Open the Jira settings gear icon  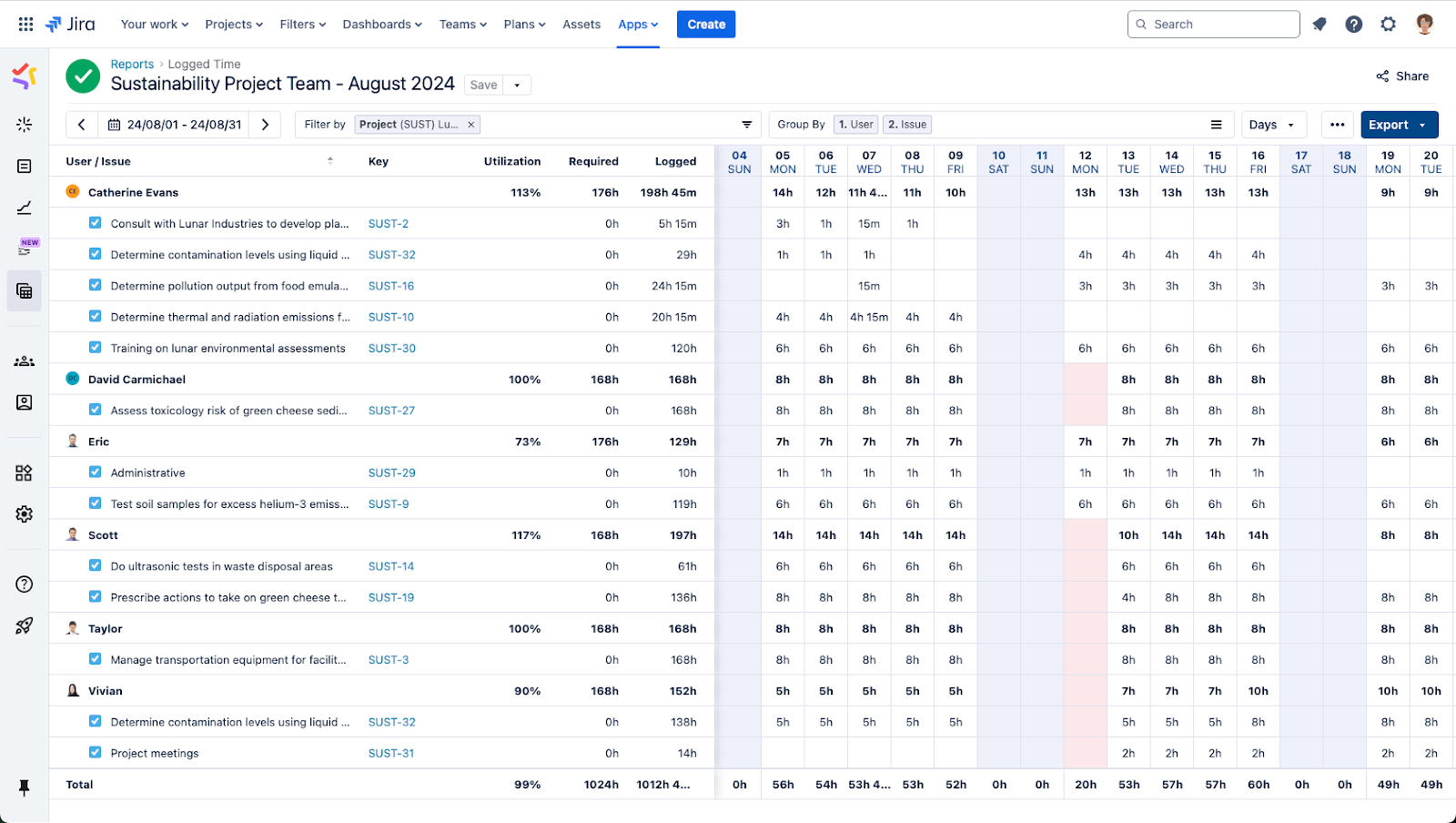tap(1388, 25)
